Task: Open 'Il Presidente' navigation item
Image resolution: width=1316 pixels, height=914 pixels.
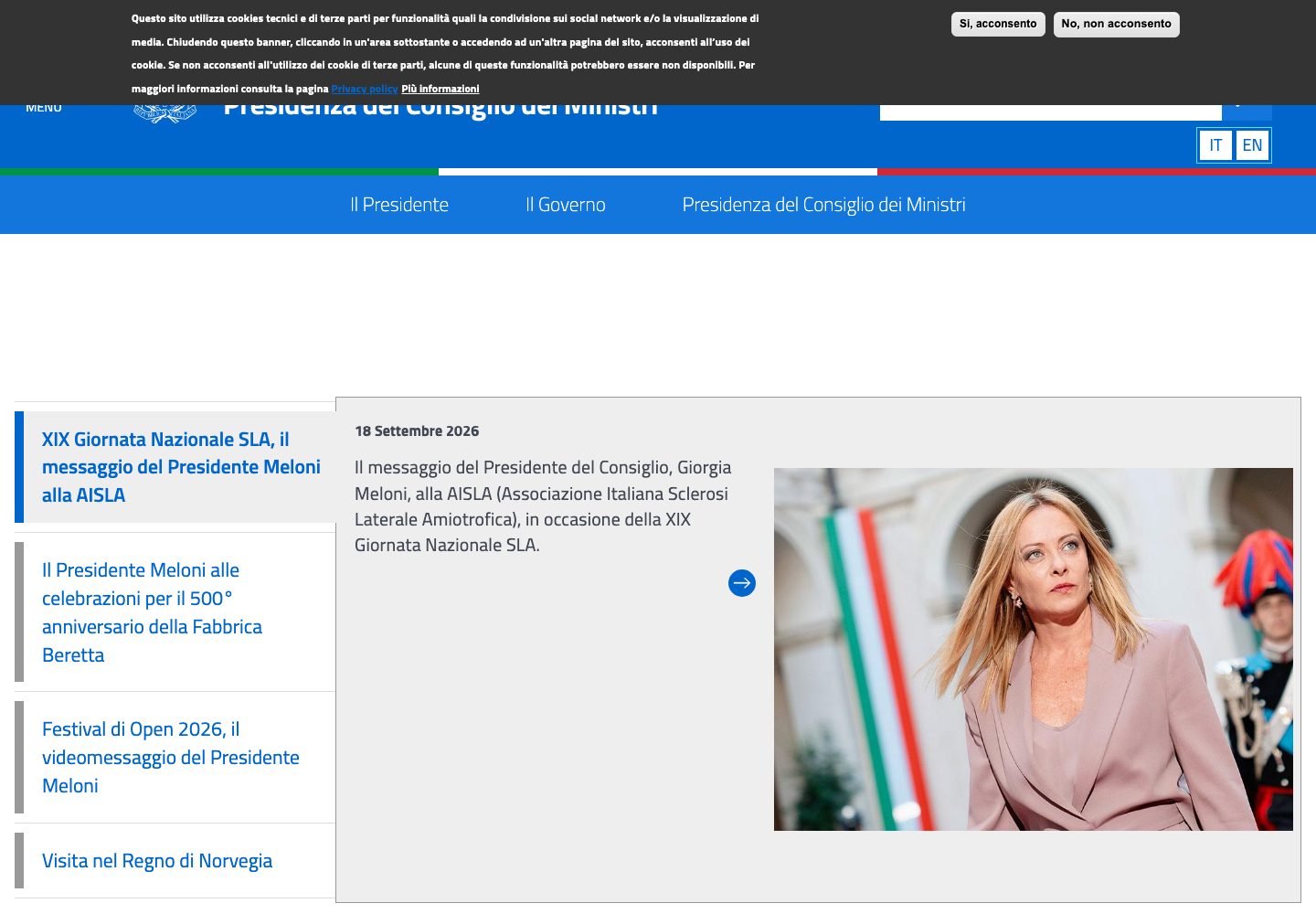Action: (x=399, y=205)
